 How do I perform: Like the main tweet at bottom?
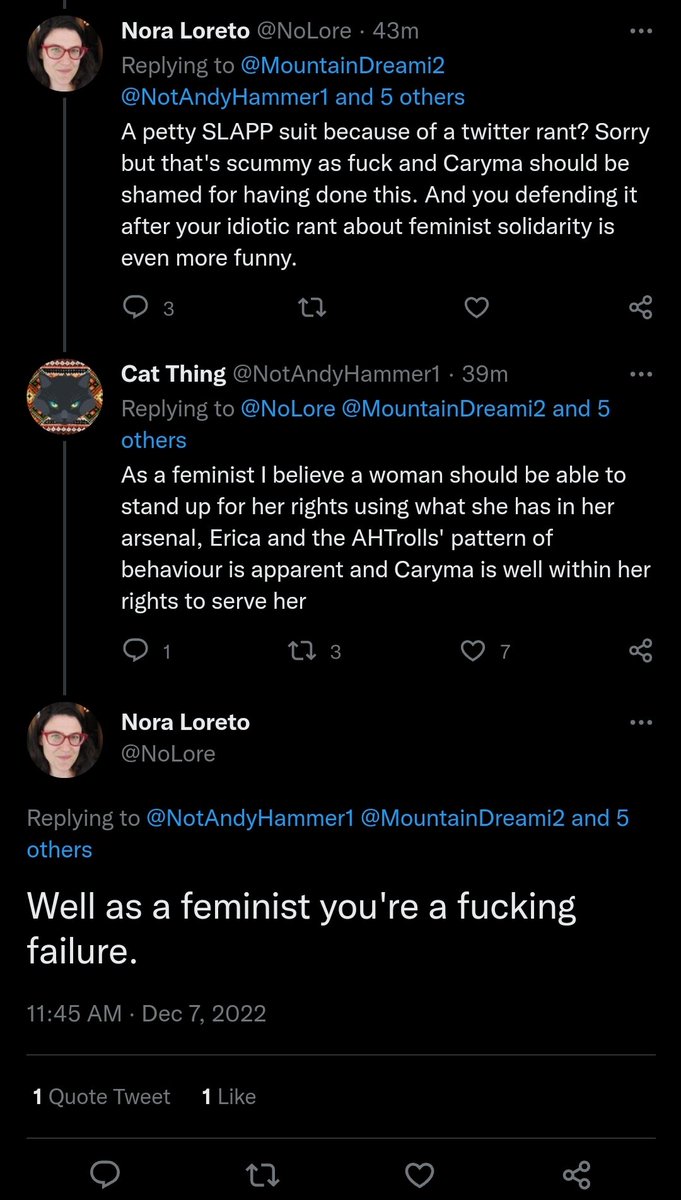tap(420, 1173)
